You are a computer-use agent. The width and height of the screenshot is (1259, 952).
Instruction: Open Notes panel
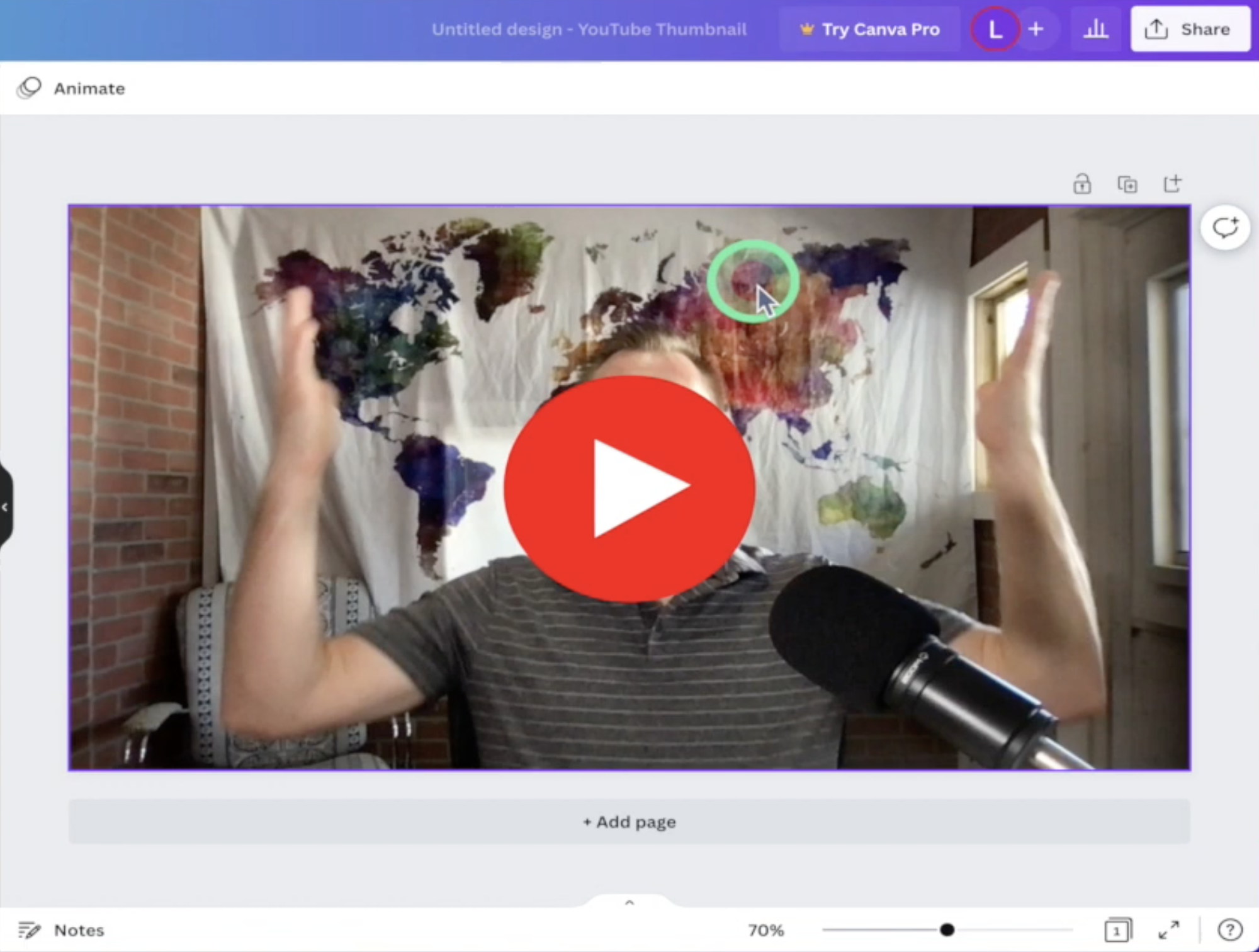(x=60, y=930)
